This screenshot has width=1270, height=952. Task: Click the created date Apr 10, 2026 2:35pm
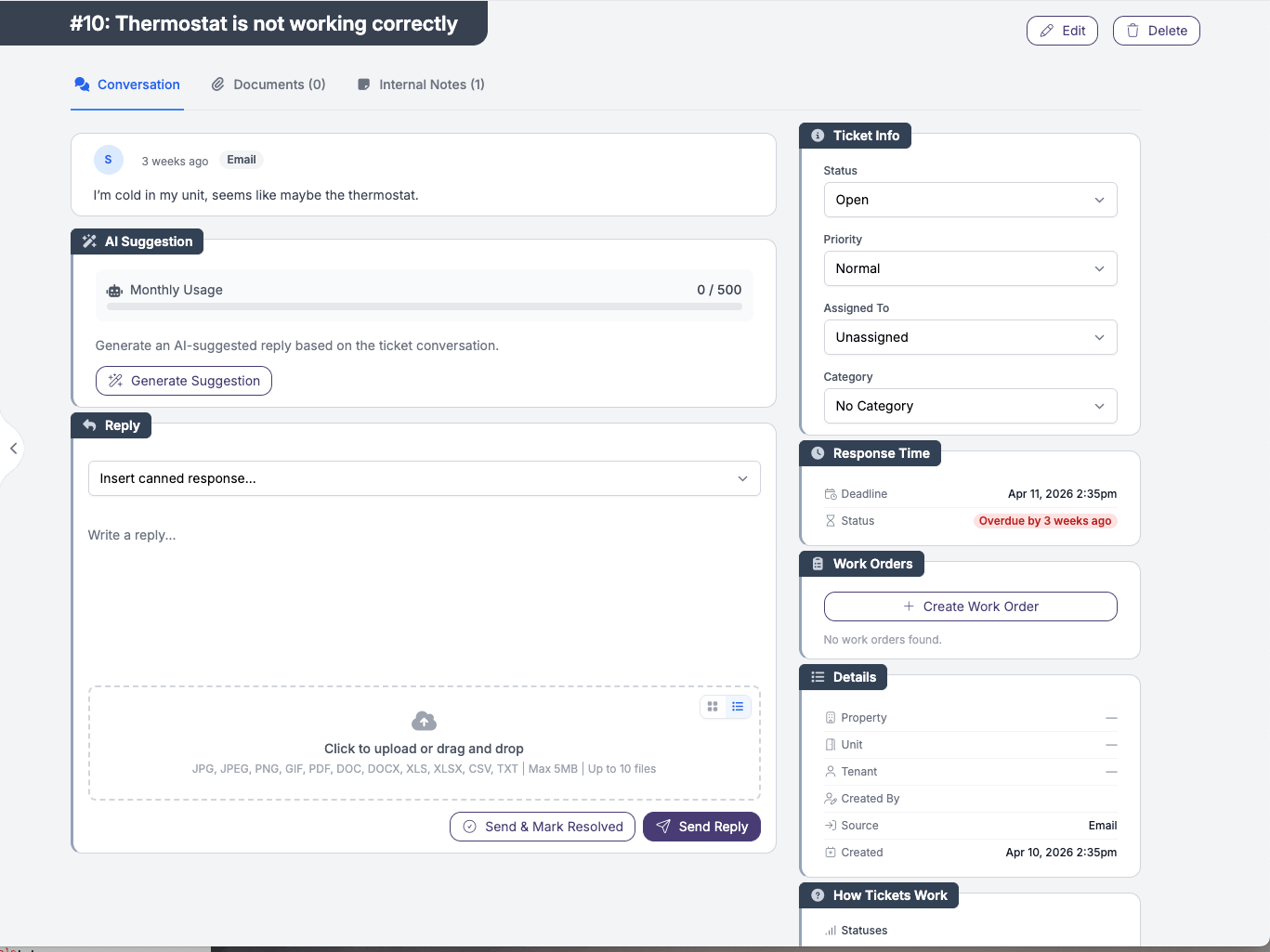click(1061, 853)
